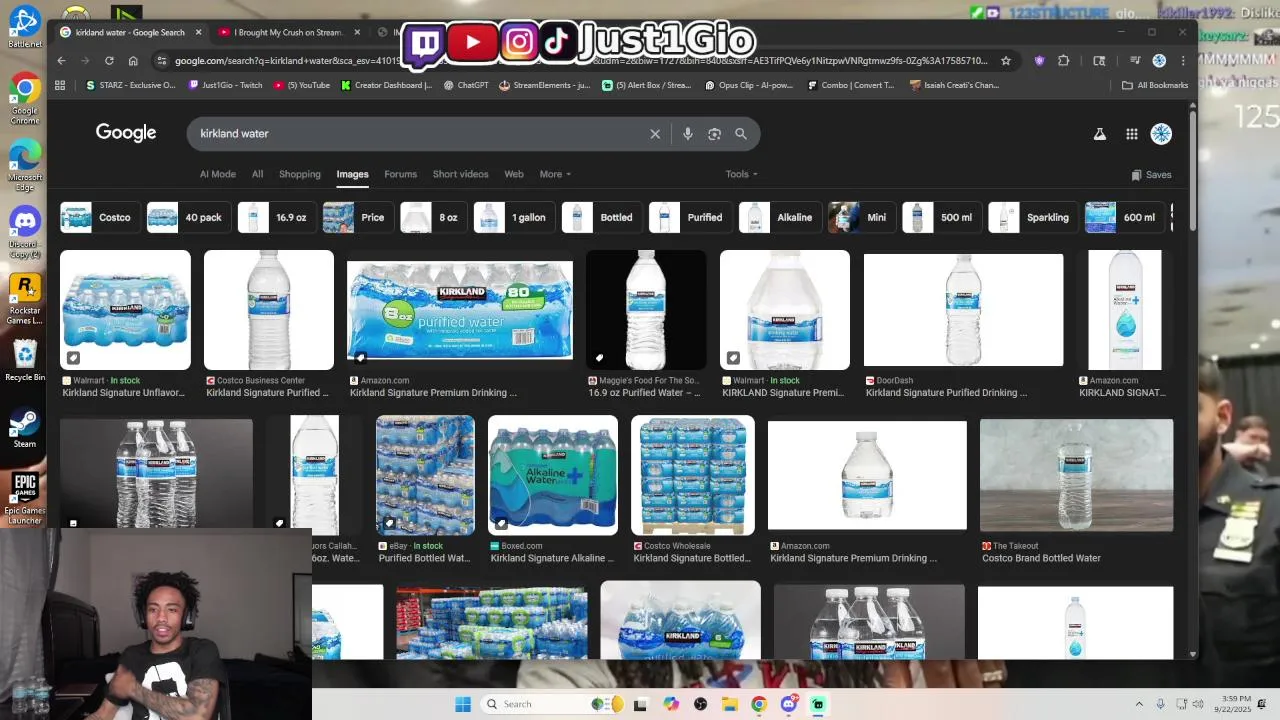1280x720 pixels.
Task: Open the Google apps grid
Action: (1132, 134)
